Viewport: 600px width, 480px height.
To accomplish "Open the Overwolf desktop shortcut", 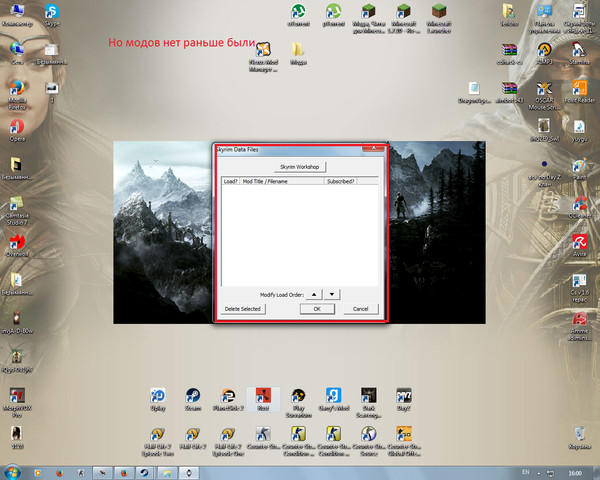I will (17, 246).
